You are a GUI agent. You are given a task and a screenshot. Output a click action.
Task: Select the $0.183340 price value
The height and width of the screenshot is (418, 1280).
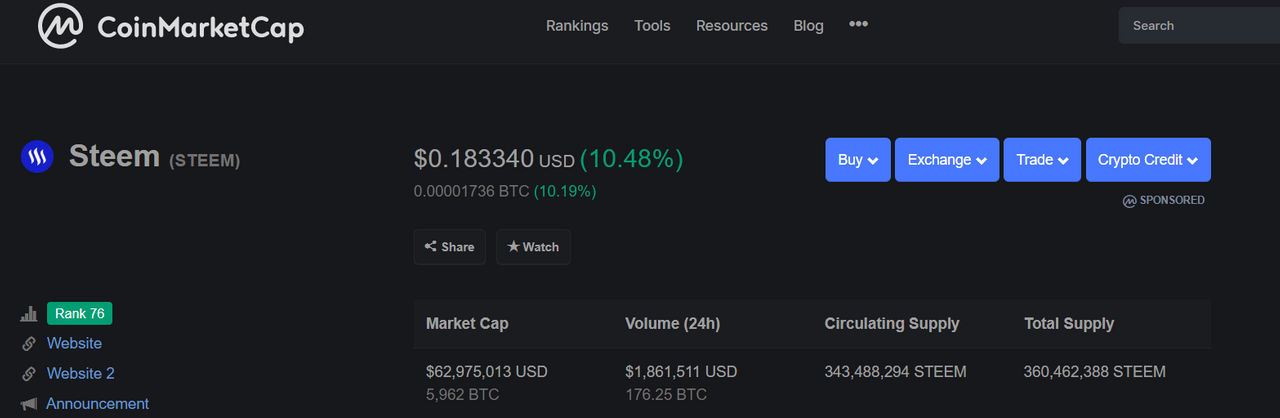[x=474, y=159]
